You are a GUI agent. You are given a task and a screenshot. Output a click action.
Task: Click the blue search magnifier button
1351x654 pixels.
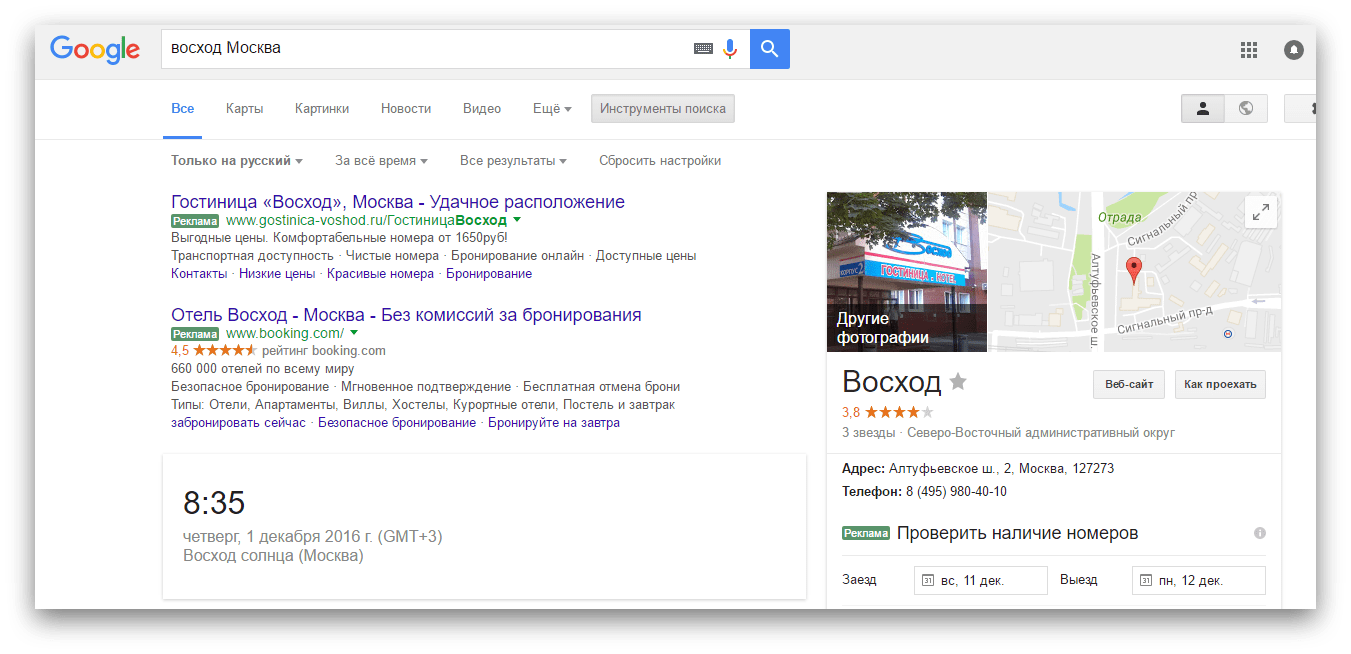[769, 49]
